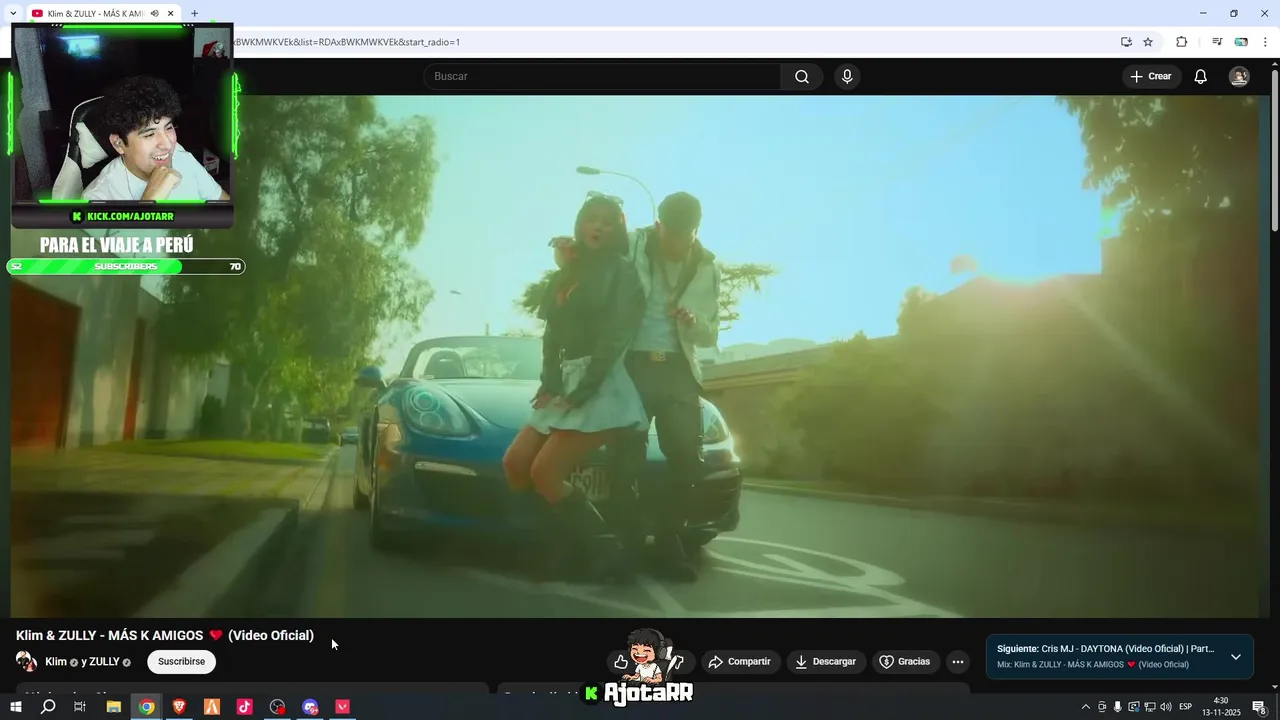1280x720 pixels.
Task: Click the Suscribirse button
Action: click(181, 662)
